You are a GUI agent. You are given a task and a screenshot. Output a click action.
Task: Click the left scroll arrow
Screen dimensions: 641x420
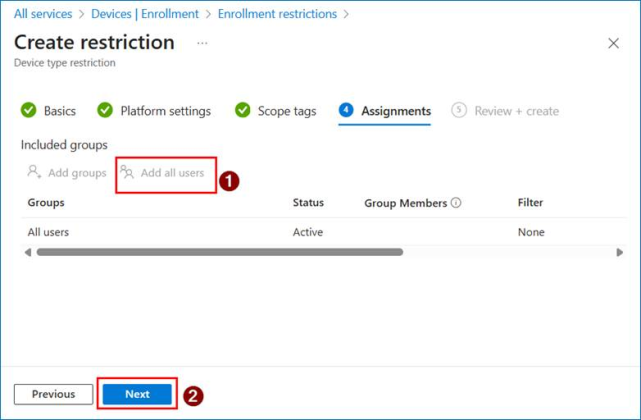click(28, 252)
